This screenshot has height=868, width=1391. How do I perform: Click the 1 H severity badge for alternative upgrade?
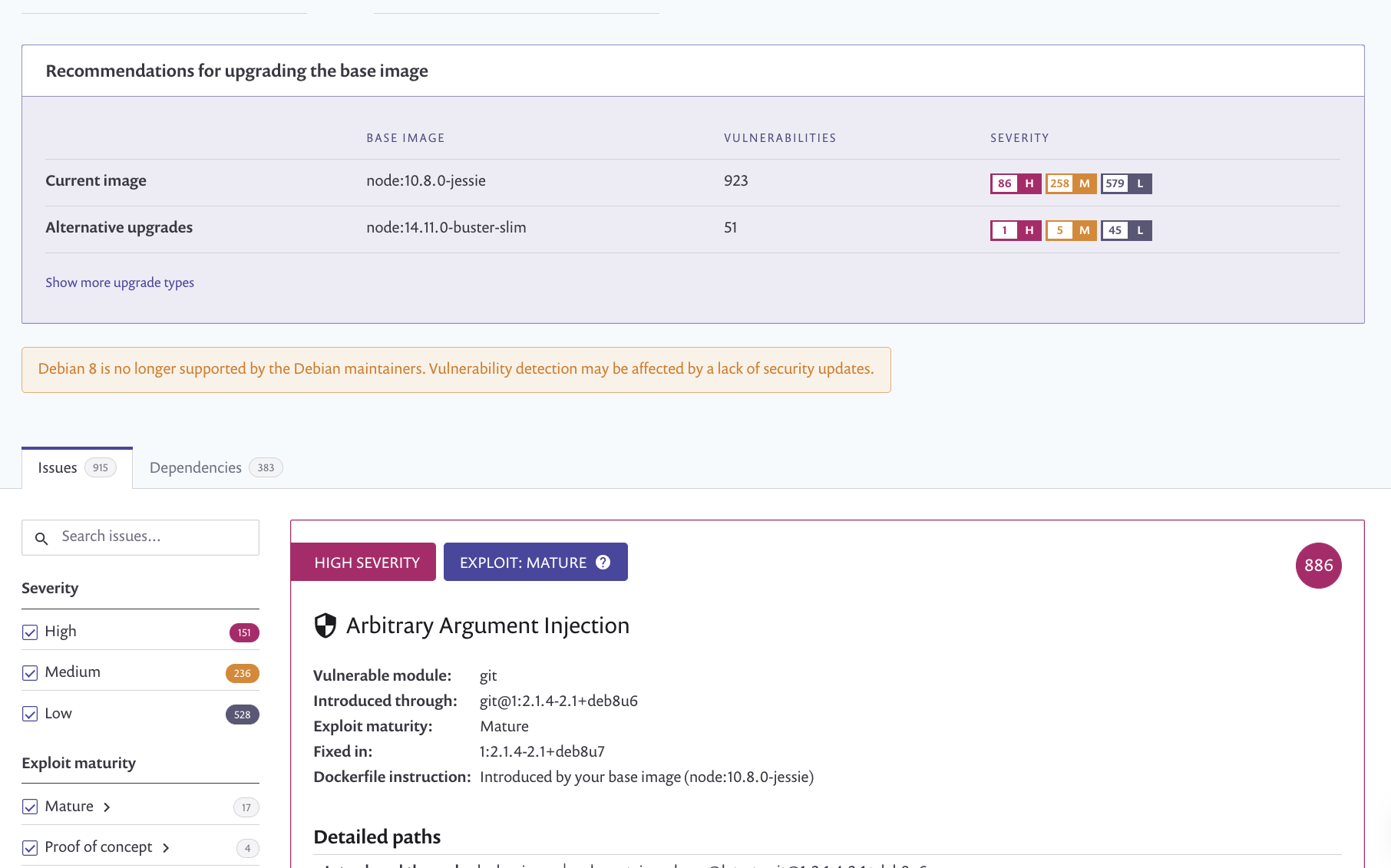tap(1016, 230)
